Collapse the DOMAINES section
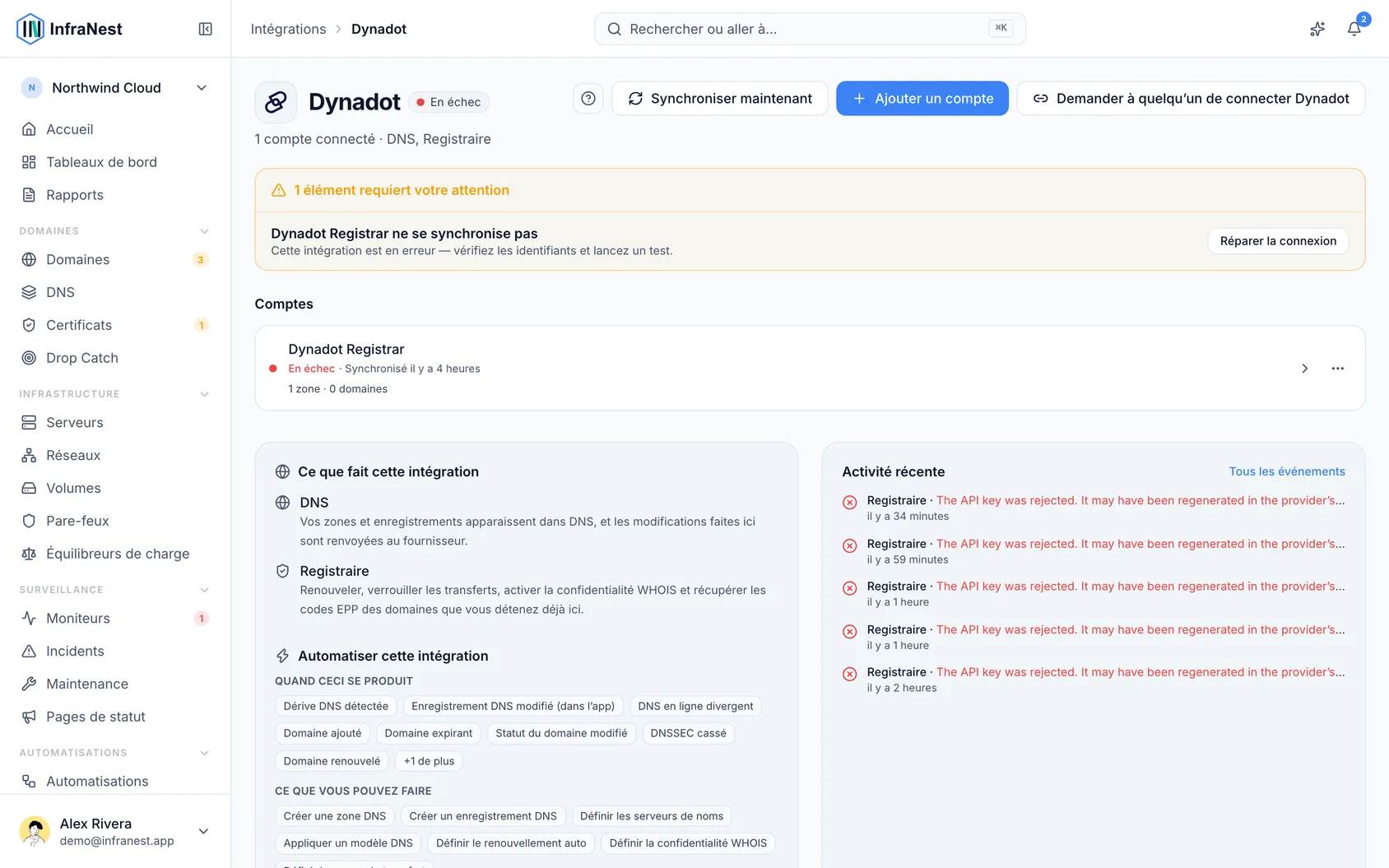 point(204,231)
